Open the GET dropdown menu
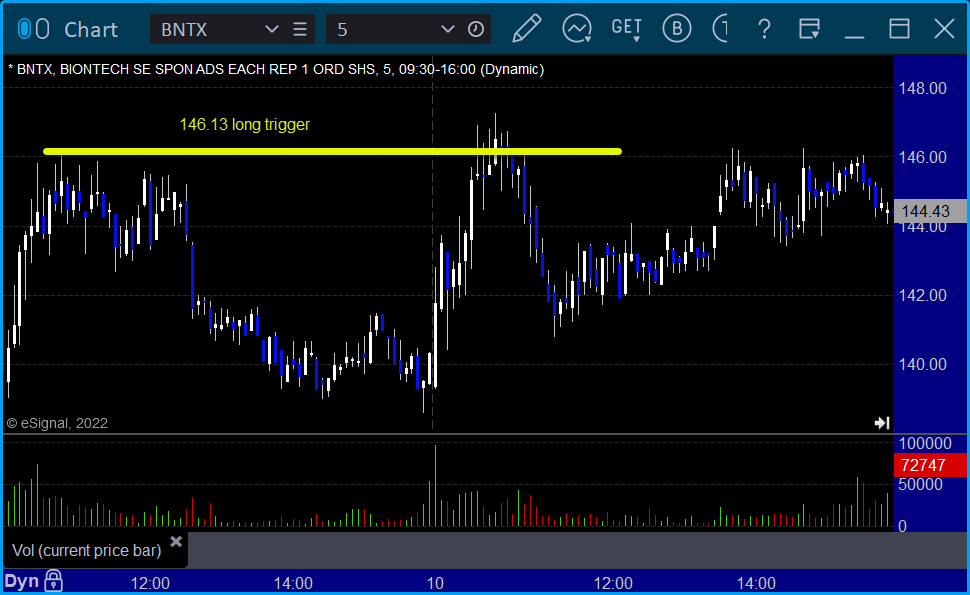The height and width of the screenshot is (595, 970). pos(627,29)
